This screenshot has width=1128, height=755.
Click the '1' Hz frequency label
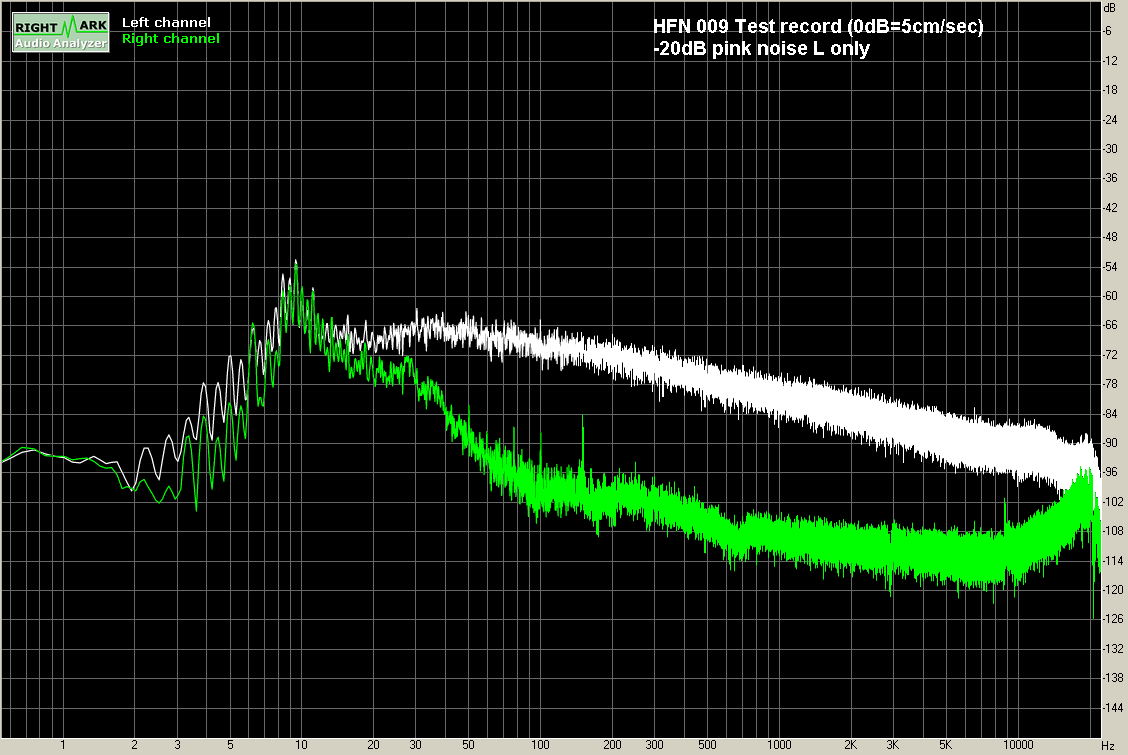[x=63, y=745]
